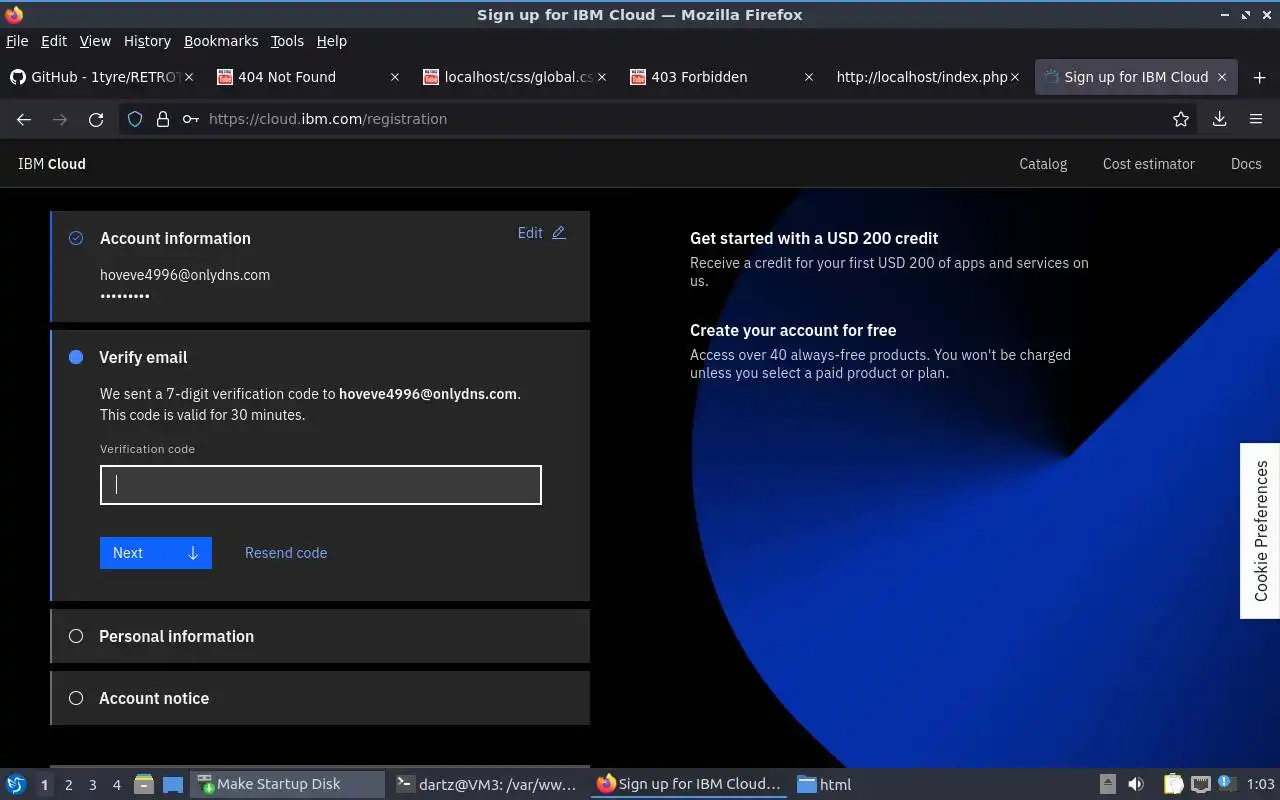The height and width of the screenshot is (800, 1280).
Task: Open a new tab with plus button
Action: click(1259, 77)
